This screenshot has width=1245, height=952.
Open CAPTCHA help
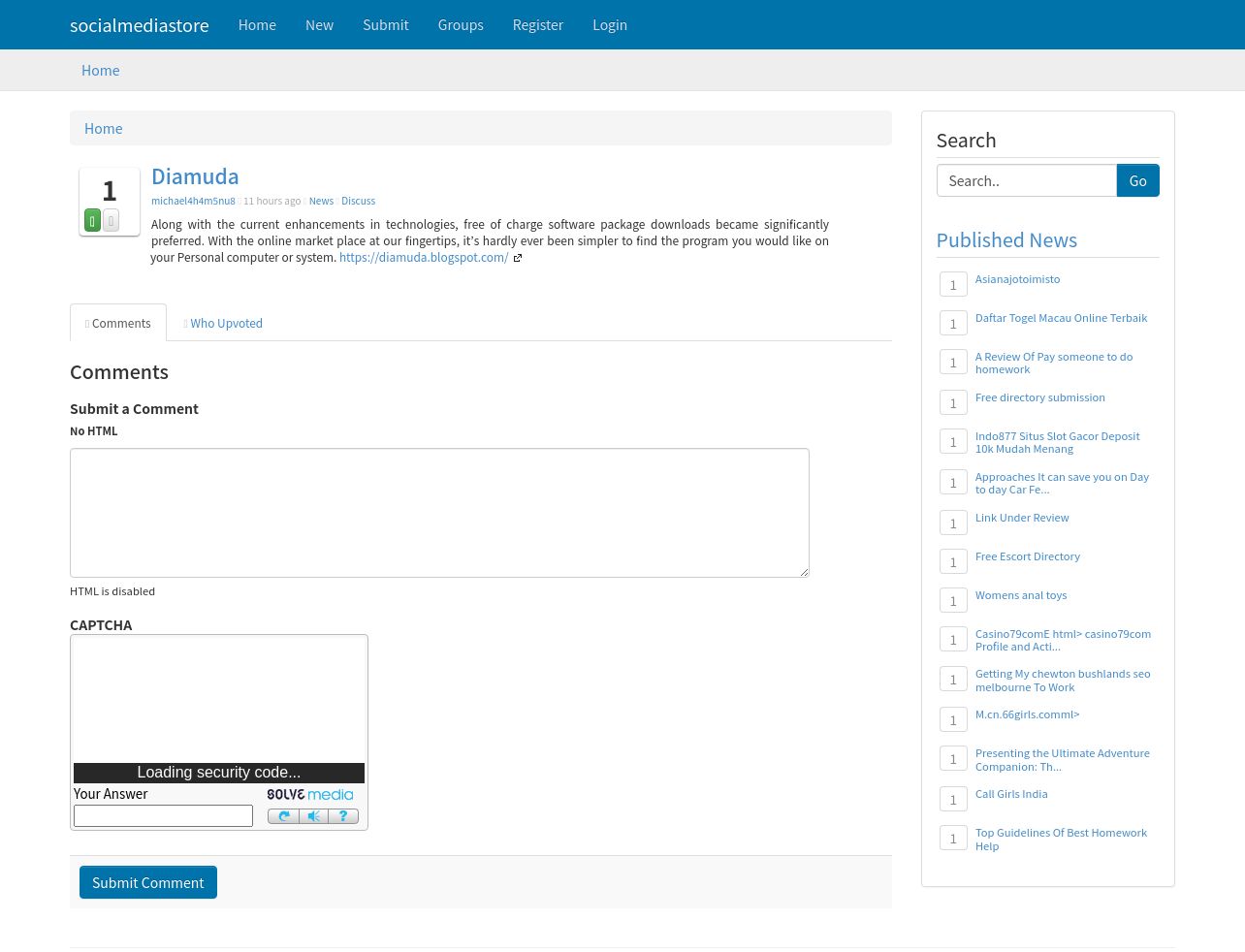[x=343, y=816]
